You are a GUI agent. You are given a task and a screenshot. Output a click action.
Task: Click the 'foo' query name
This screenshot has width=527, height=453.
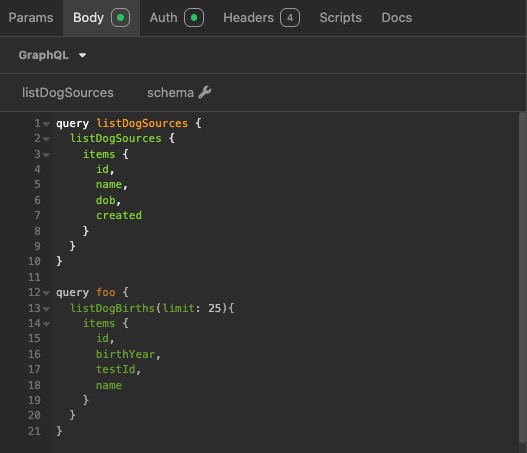click(x=106, y=292)
